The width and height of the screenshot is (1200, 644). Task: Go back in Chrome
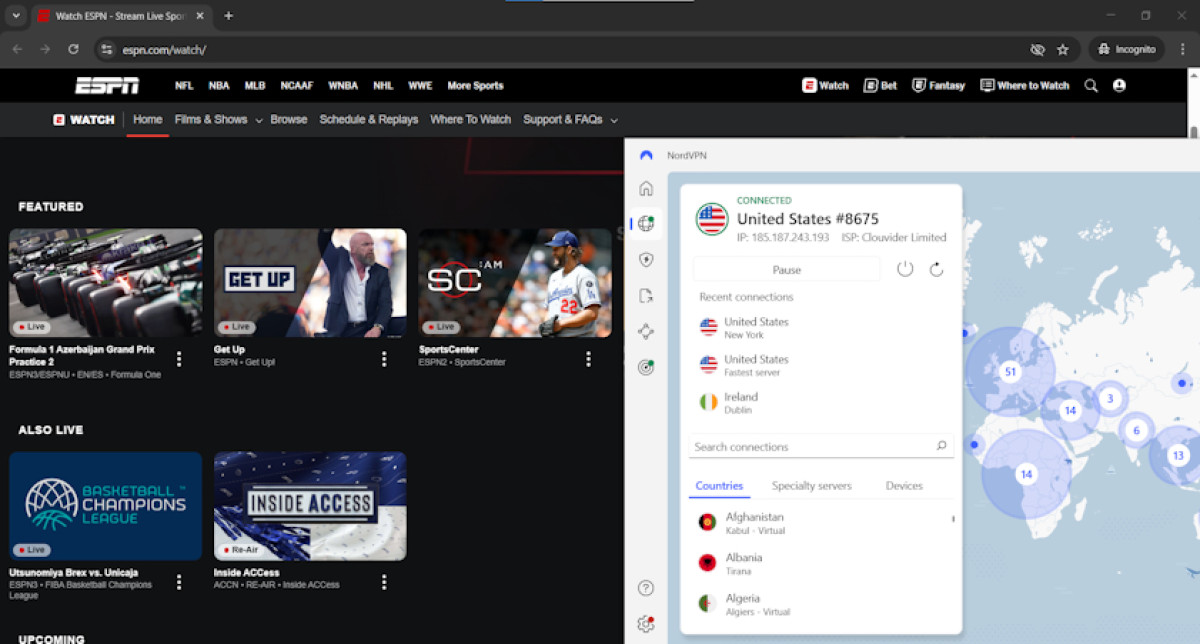pos(17,49)
